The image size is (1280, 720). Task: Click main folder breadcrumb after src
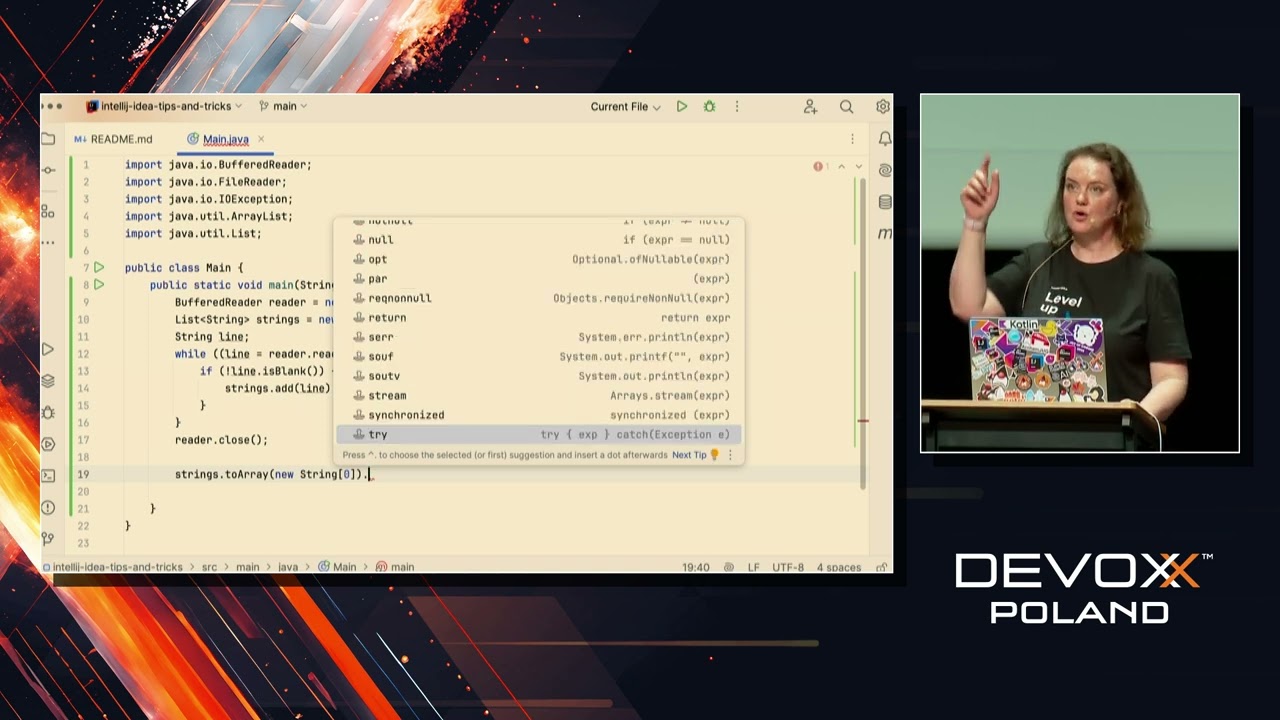point(247,567)
